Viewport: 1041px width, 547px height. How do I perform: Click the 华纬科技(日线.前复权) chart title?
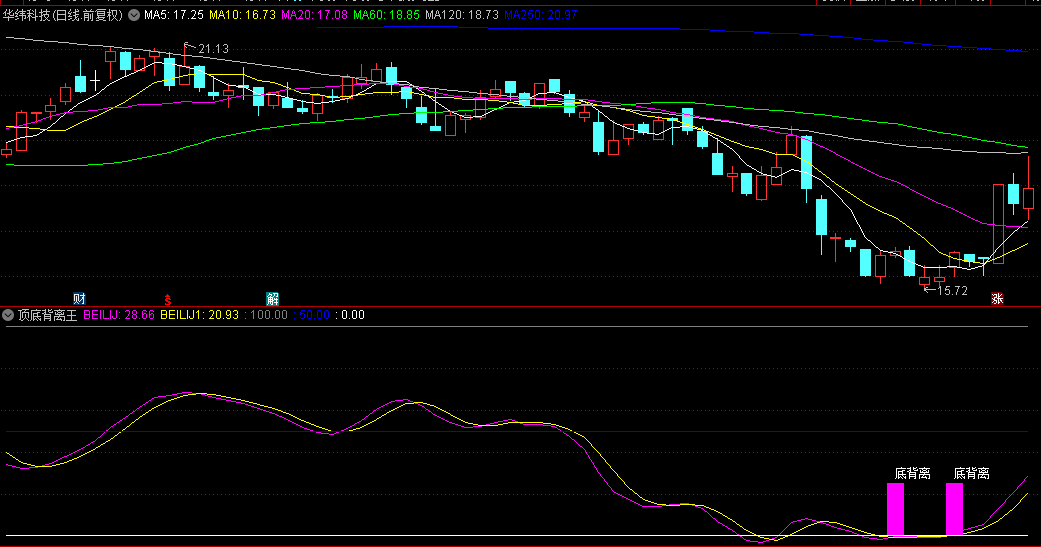63,16
